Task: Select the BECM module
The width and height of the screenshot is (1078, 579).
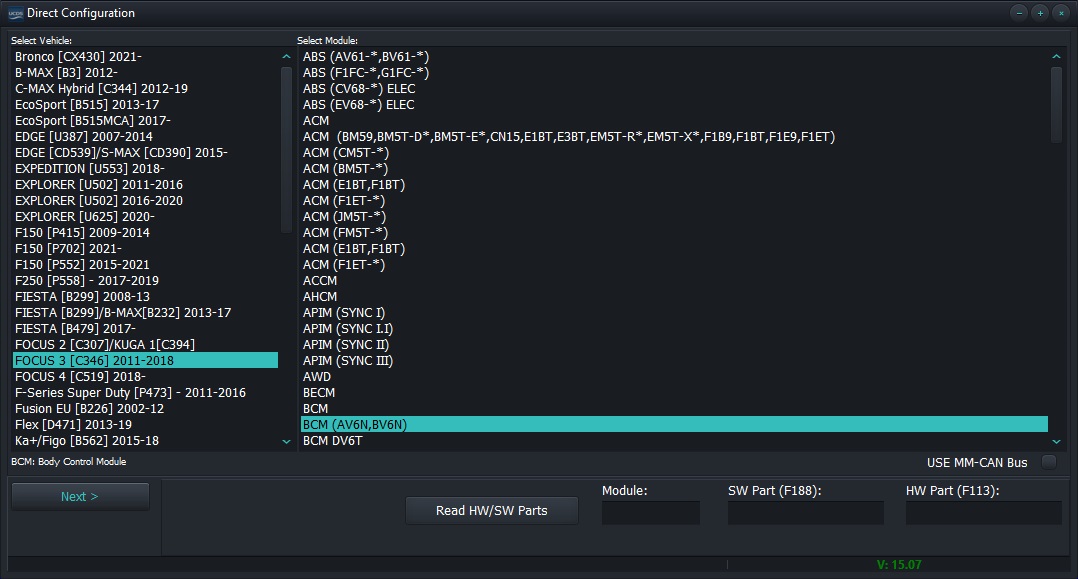Action: [x=674, y=393]
